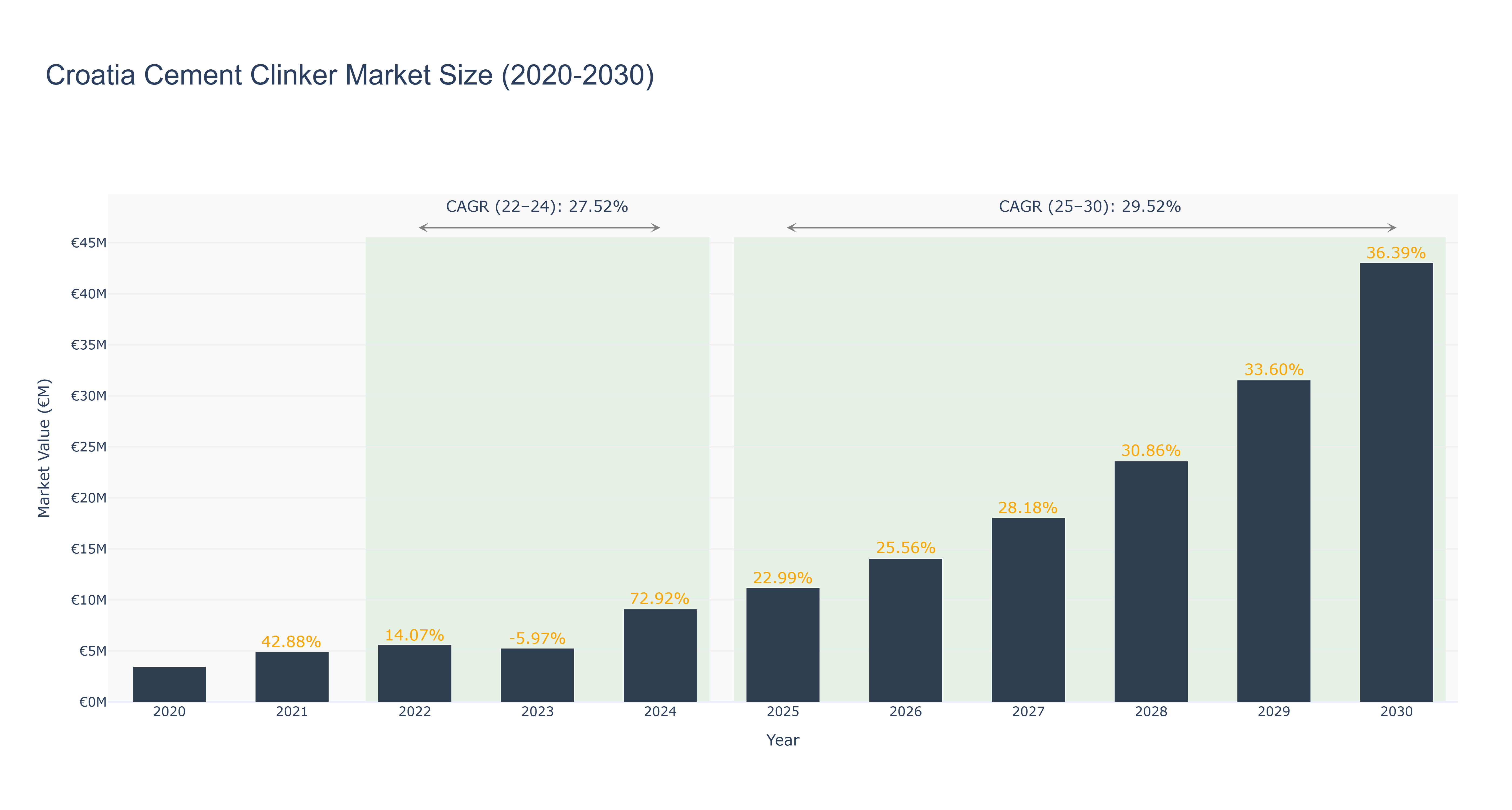
Task: Click the 42.88% growth label
Action: (291, 642)
